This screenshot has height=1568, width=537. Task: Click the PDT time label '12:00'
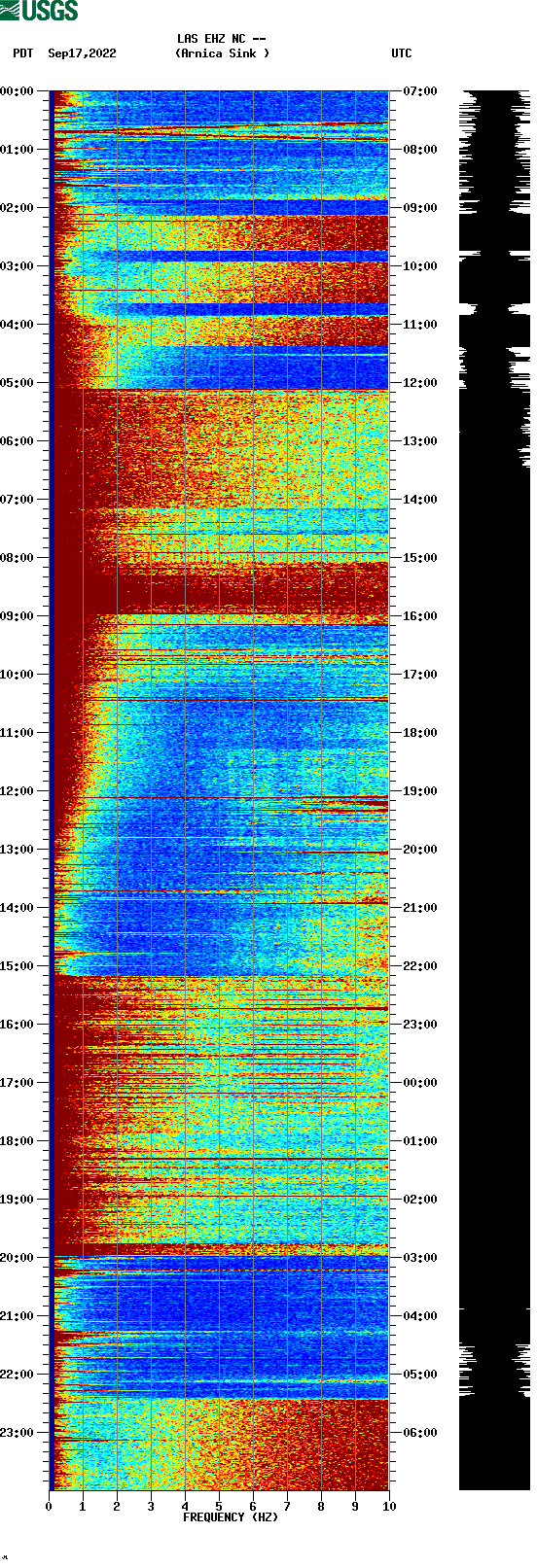[18, 791]
